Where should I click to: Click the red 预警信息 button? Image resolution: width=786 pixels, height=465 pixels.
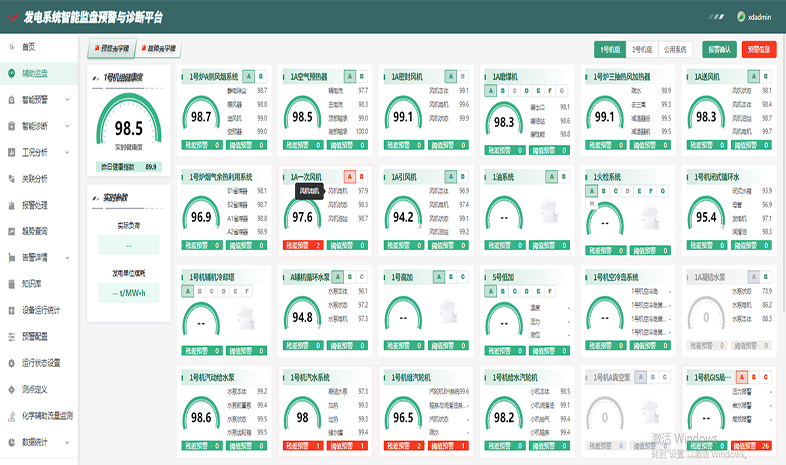(758, 48)
